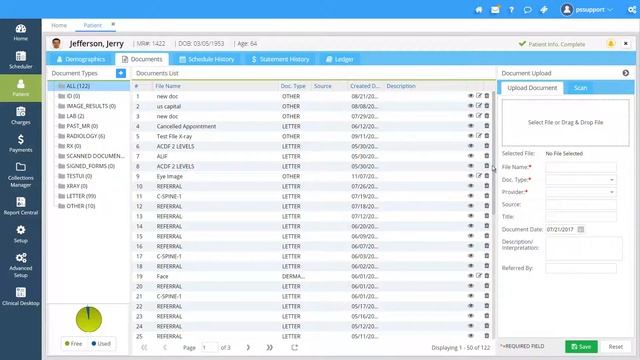
Task: Open Collections Manager
Action: coord(20,175)
